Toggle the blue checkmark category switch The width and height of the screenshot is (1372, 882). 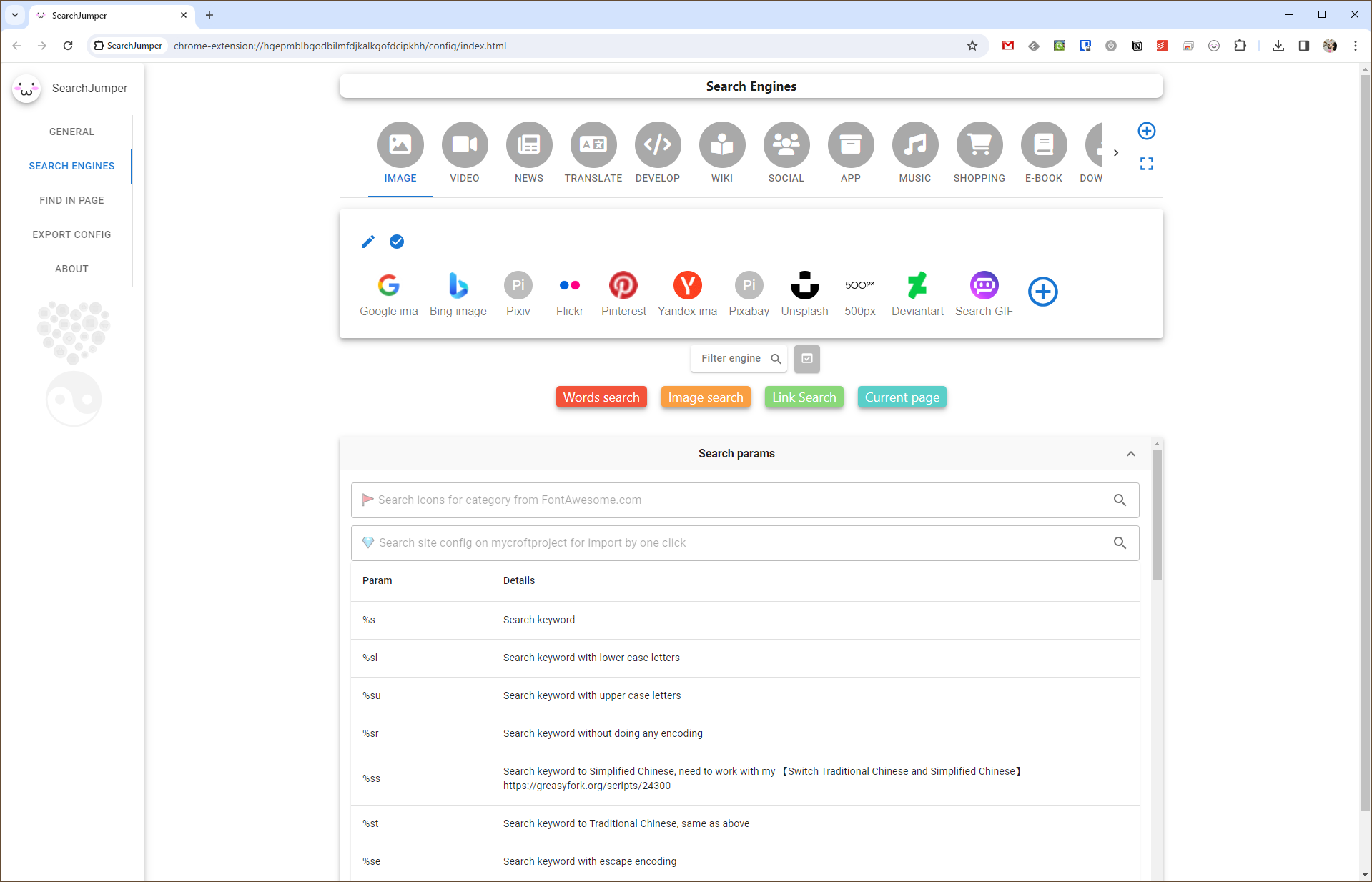pyautogui.click(x=397, y=242)
